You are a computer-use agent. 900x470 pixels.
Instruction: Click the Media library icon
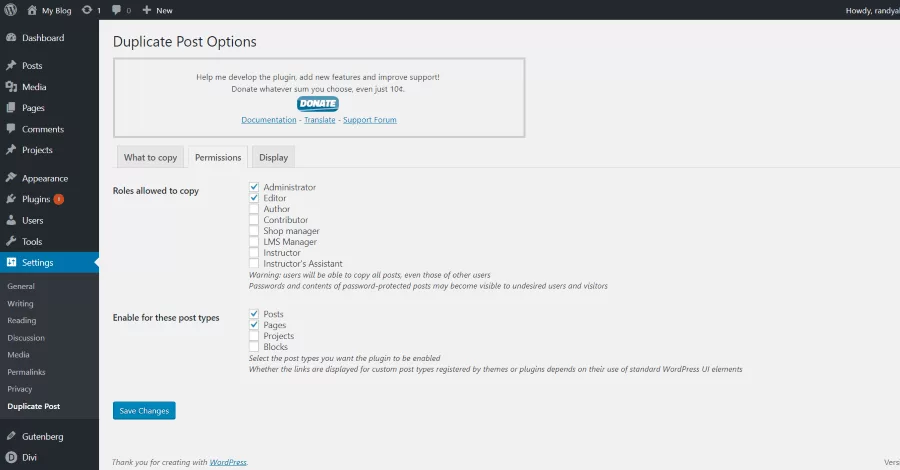coord(11,87)
